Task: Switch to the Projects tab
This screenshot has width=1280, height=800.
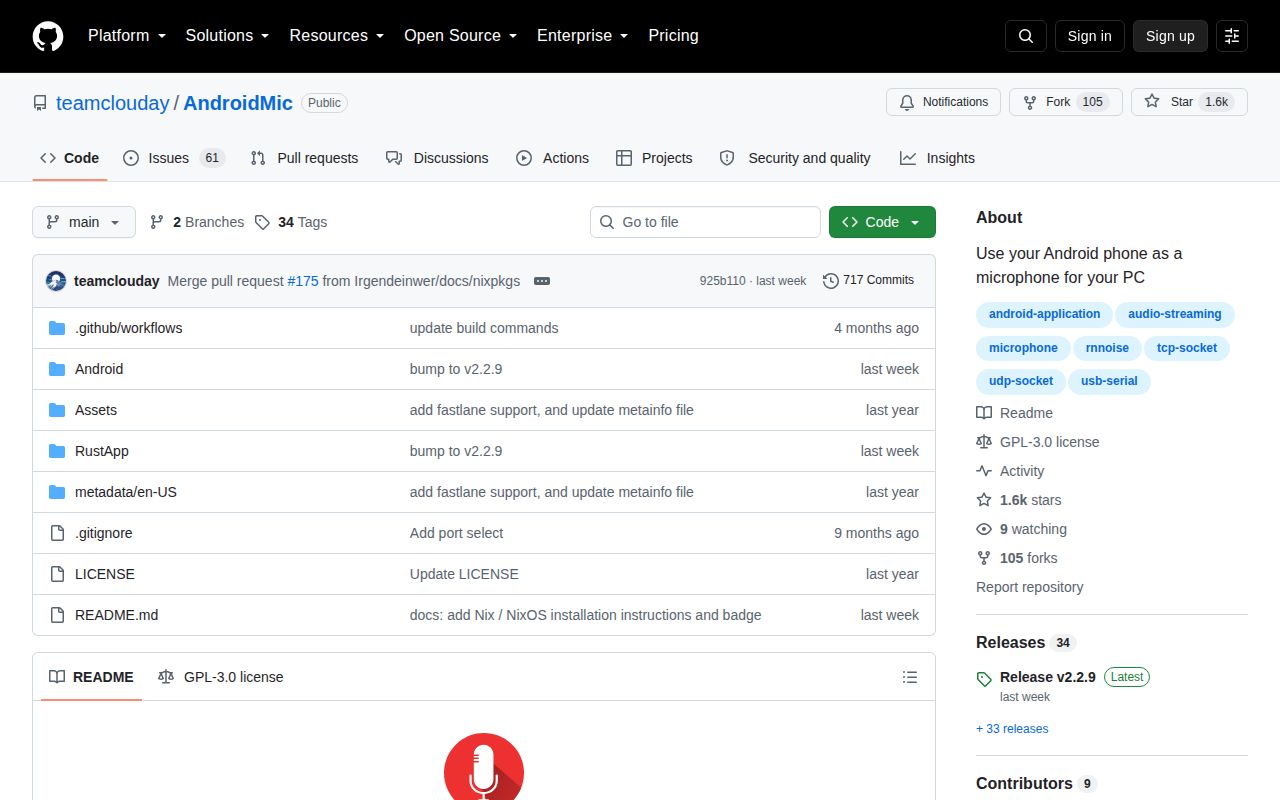Action: [x=654, y=158]
